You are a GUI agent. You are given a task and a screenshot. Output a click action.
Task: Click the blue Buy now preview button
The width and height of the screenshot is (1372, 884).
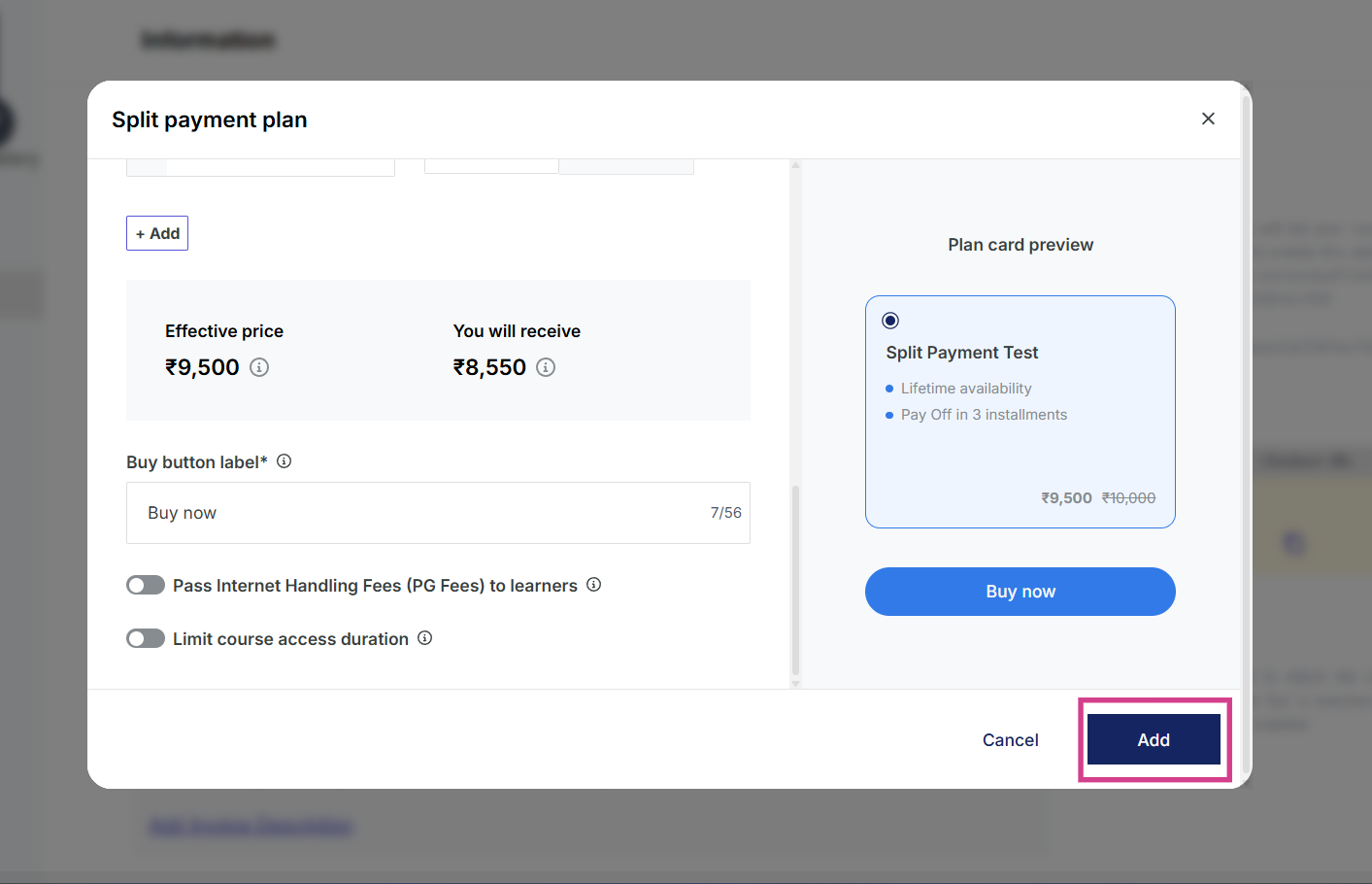coord(1020,592)
